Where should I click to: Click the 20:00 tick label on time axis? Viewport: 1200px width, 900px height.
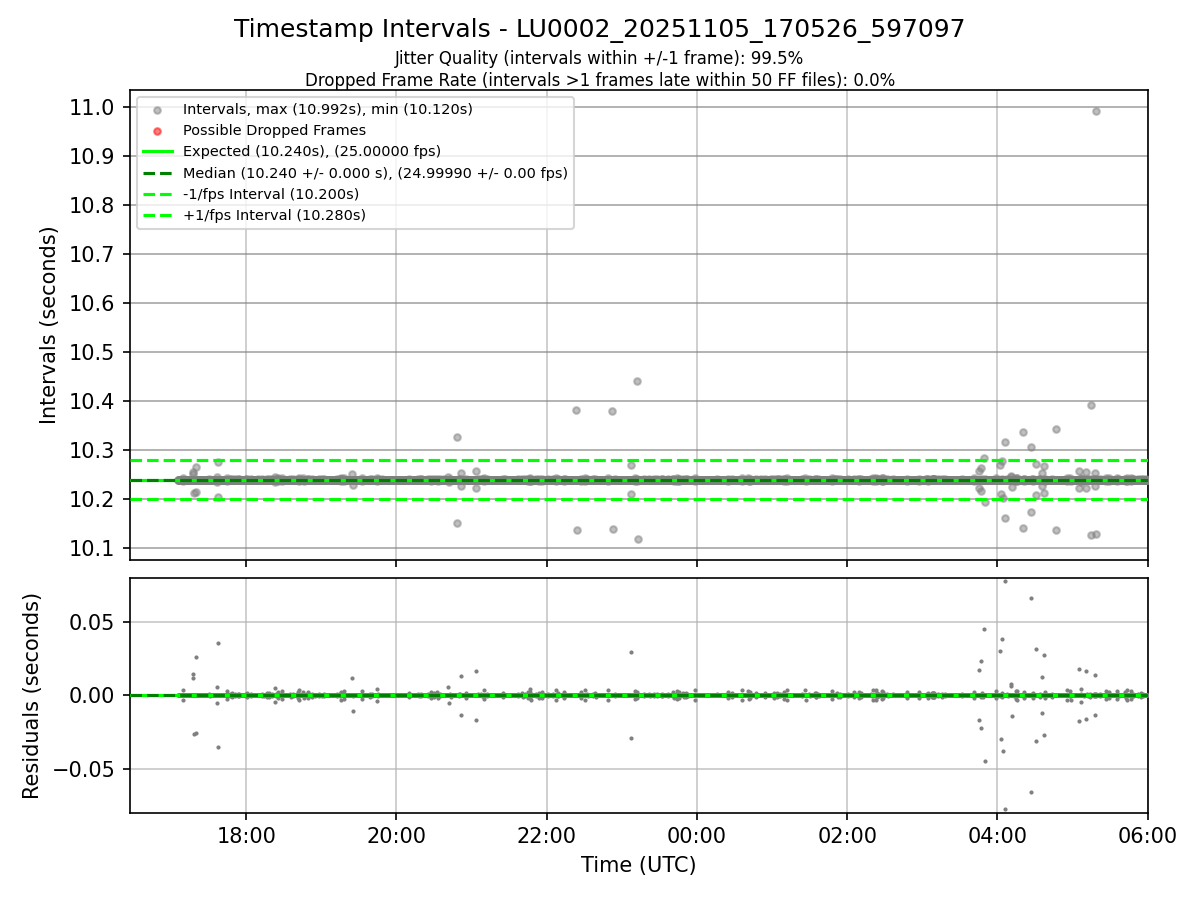(x=396, y=834)
